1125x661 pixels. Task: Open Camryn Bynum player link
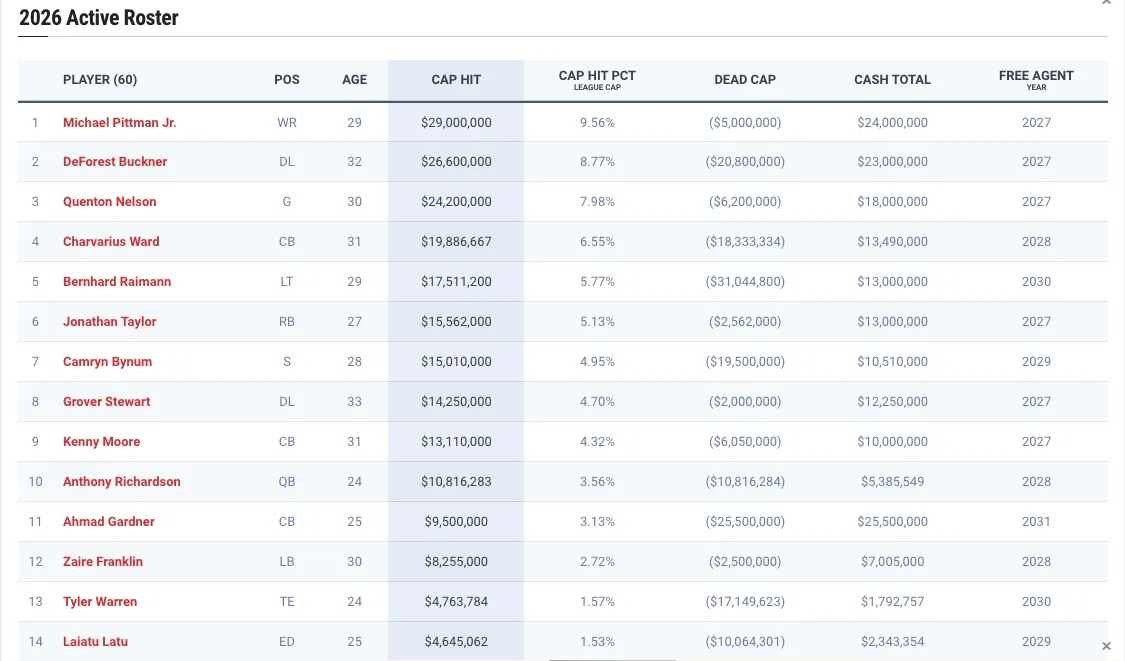point(107,362)
